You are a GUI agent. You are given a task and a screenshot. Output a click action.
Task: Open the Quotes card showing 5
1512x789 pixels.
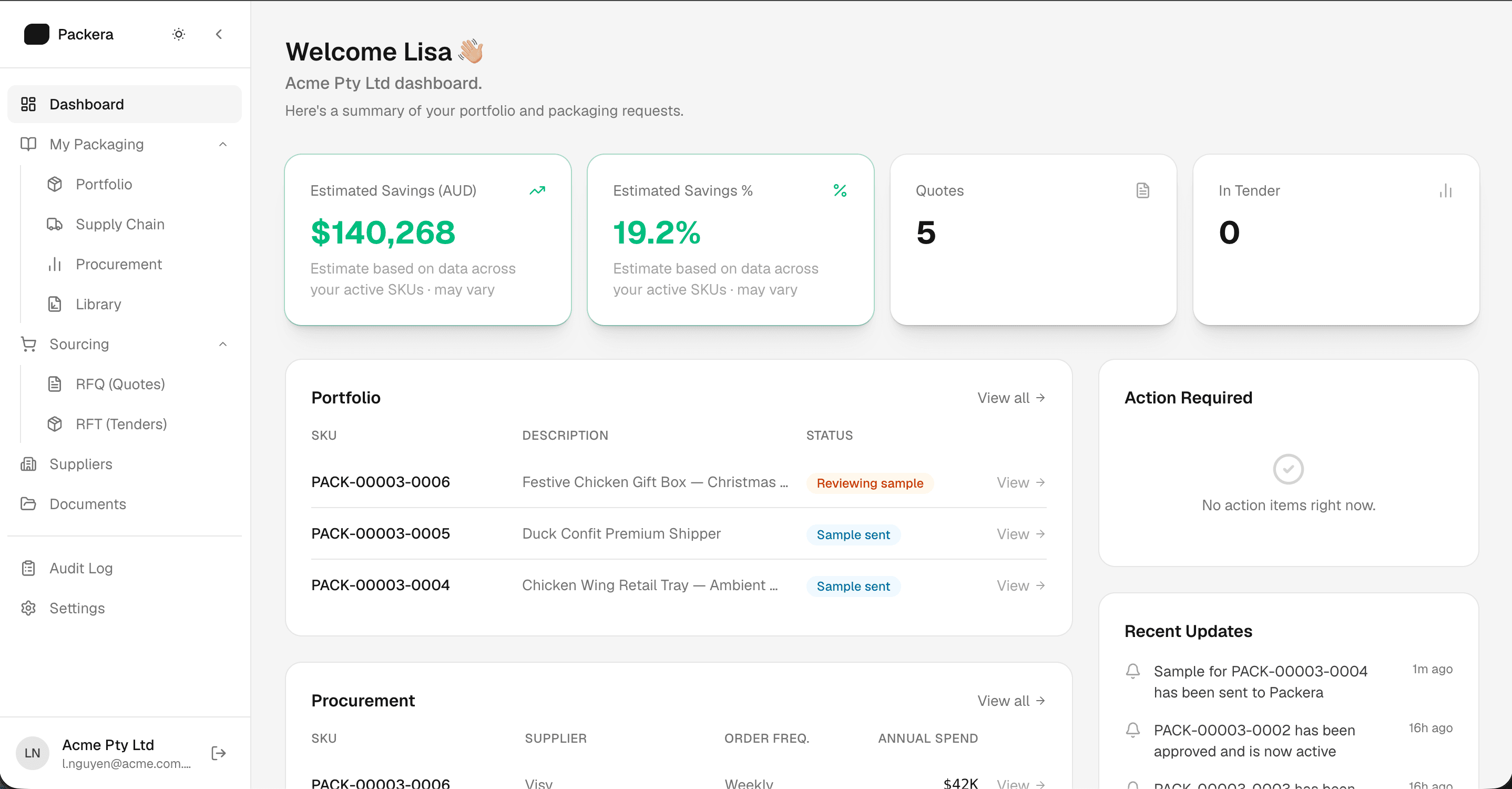(x=1033, y=239)
